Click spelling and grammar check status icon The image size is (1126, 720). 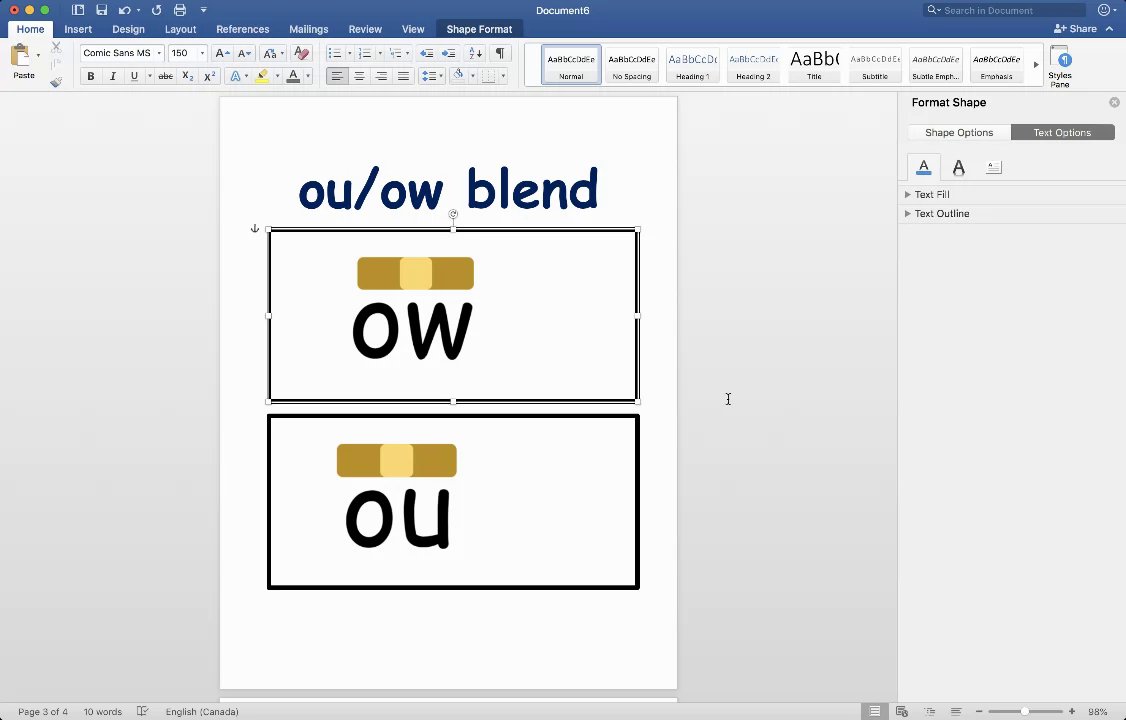click(x=143, y=711)
